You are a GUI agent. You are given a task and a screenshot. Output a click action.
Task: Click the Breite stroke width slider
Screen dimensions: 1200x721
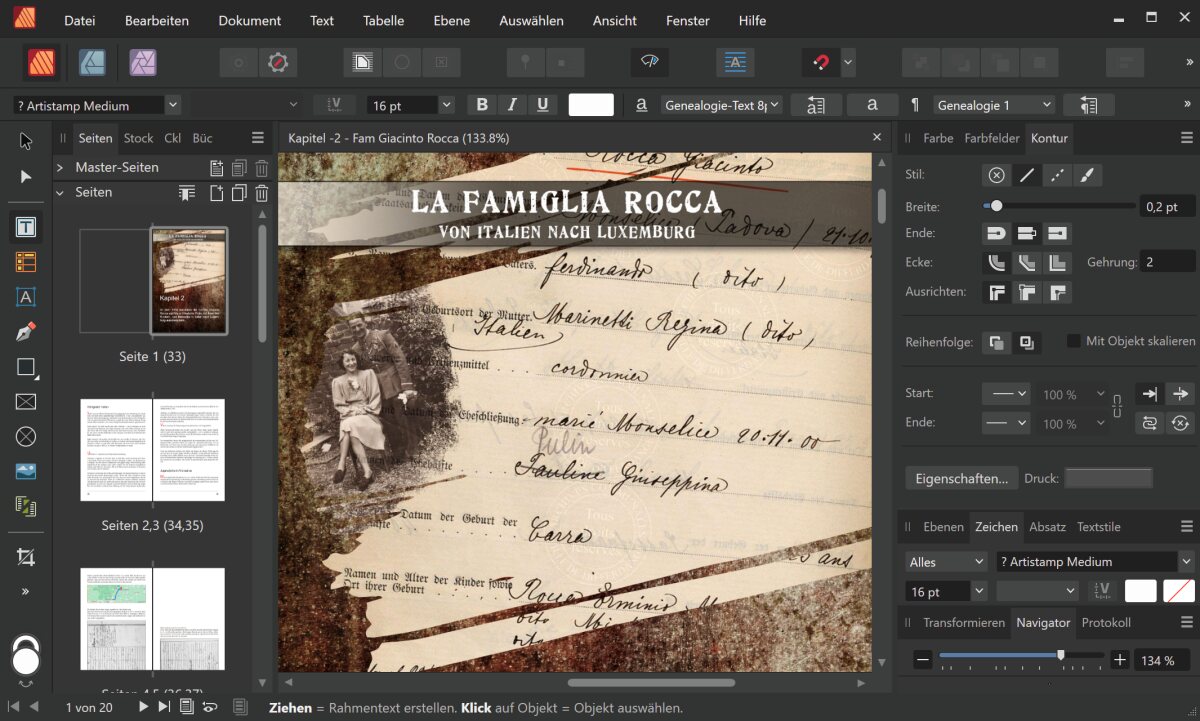[x=1057, y=206]
